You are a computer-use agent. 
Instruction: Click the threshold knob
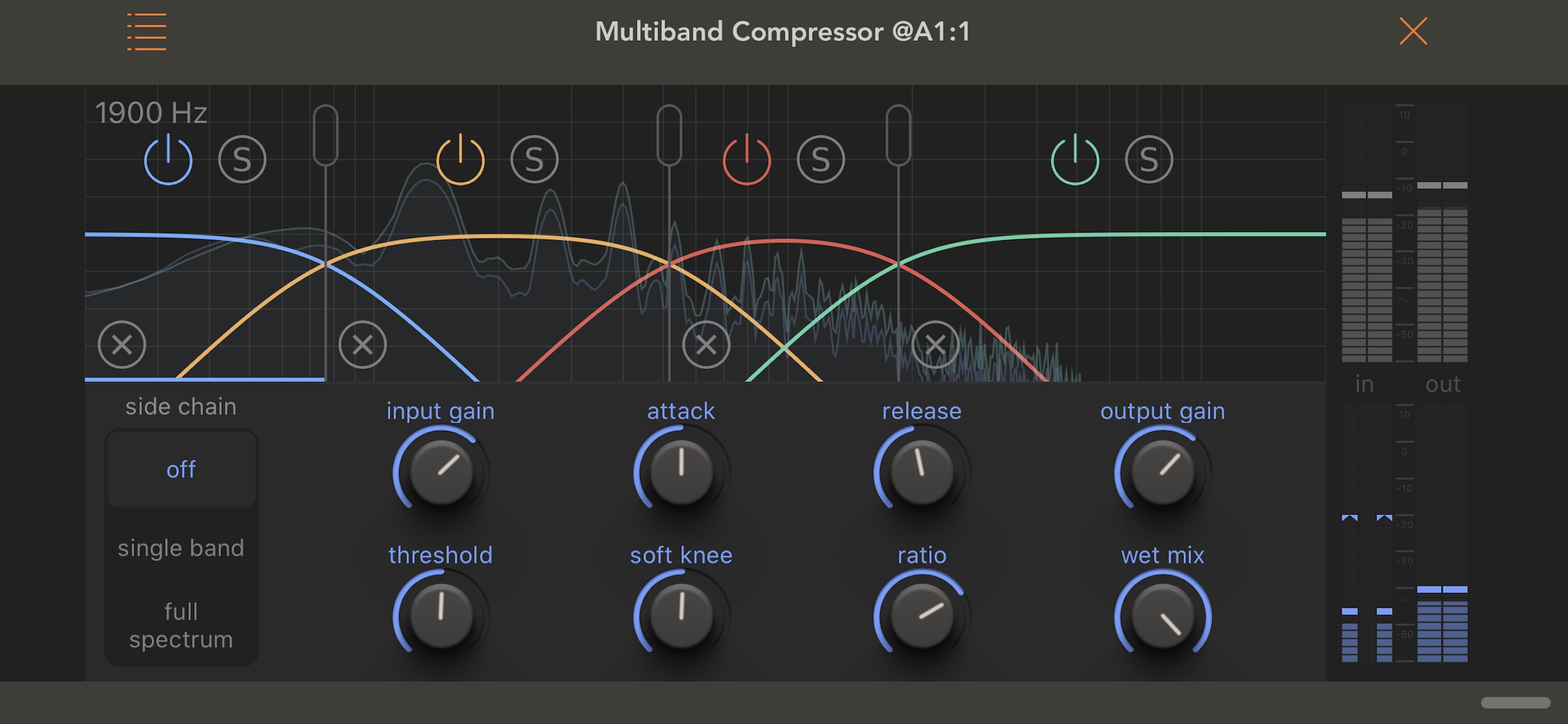440,614
